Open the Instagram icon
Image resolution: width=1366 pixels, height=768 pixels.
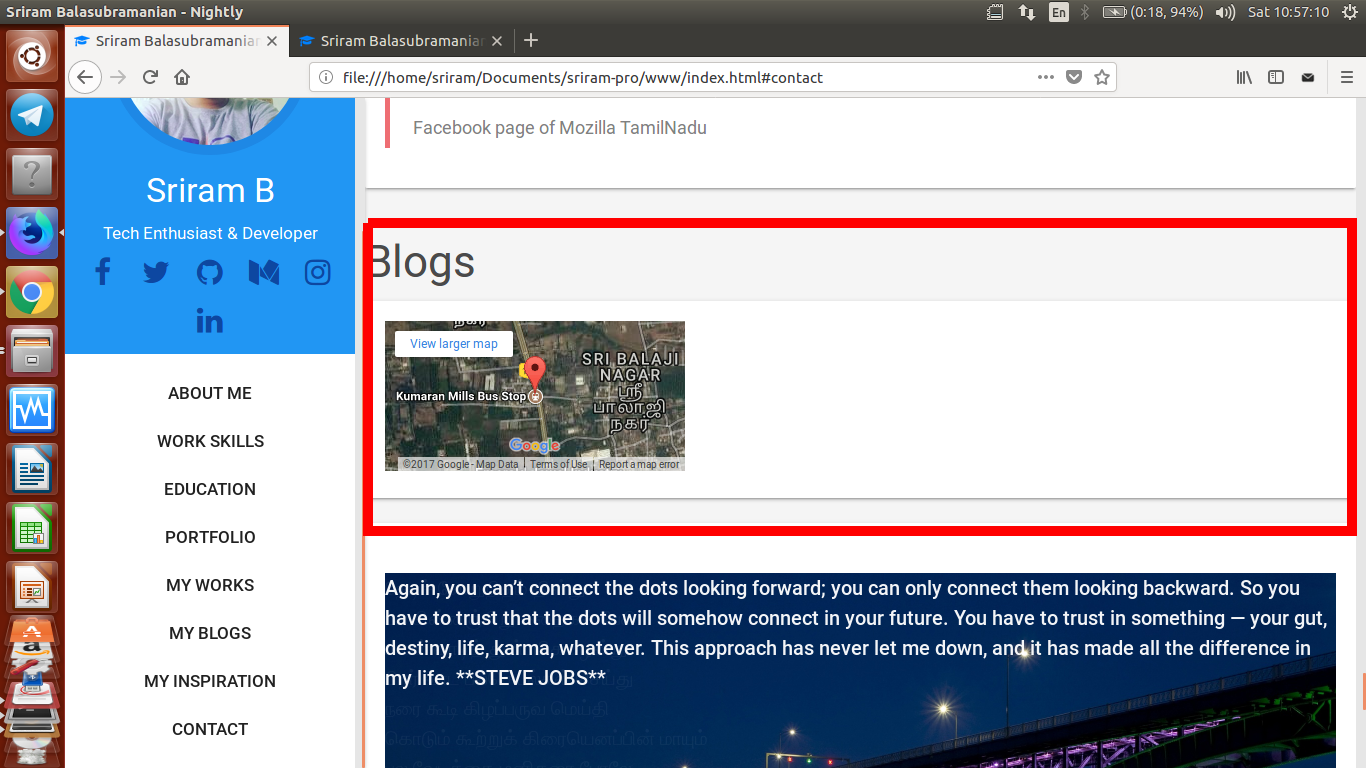click(x=317, y=271)
